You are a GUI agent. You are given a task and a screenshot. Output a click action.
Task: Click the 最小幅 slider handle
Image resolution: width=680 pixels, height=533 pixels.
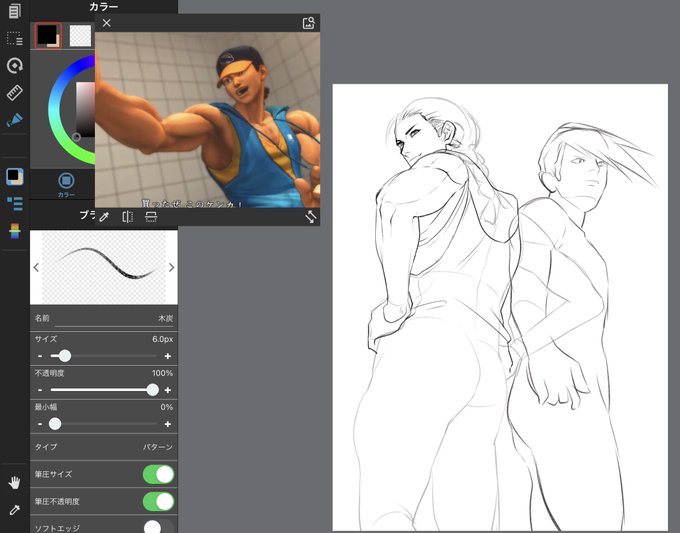point(55,424)
